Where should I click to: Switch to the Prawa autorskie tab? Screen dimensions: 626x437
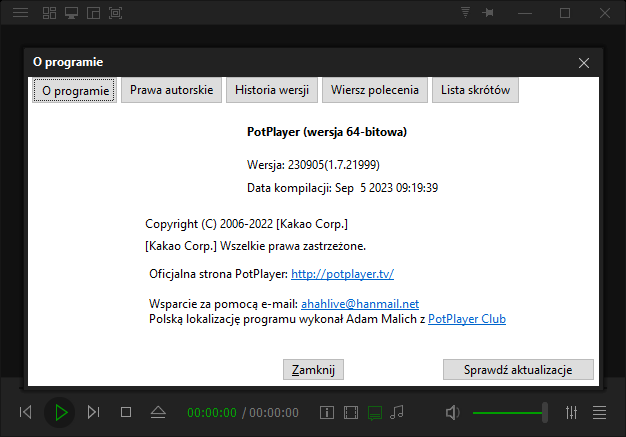171,90
